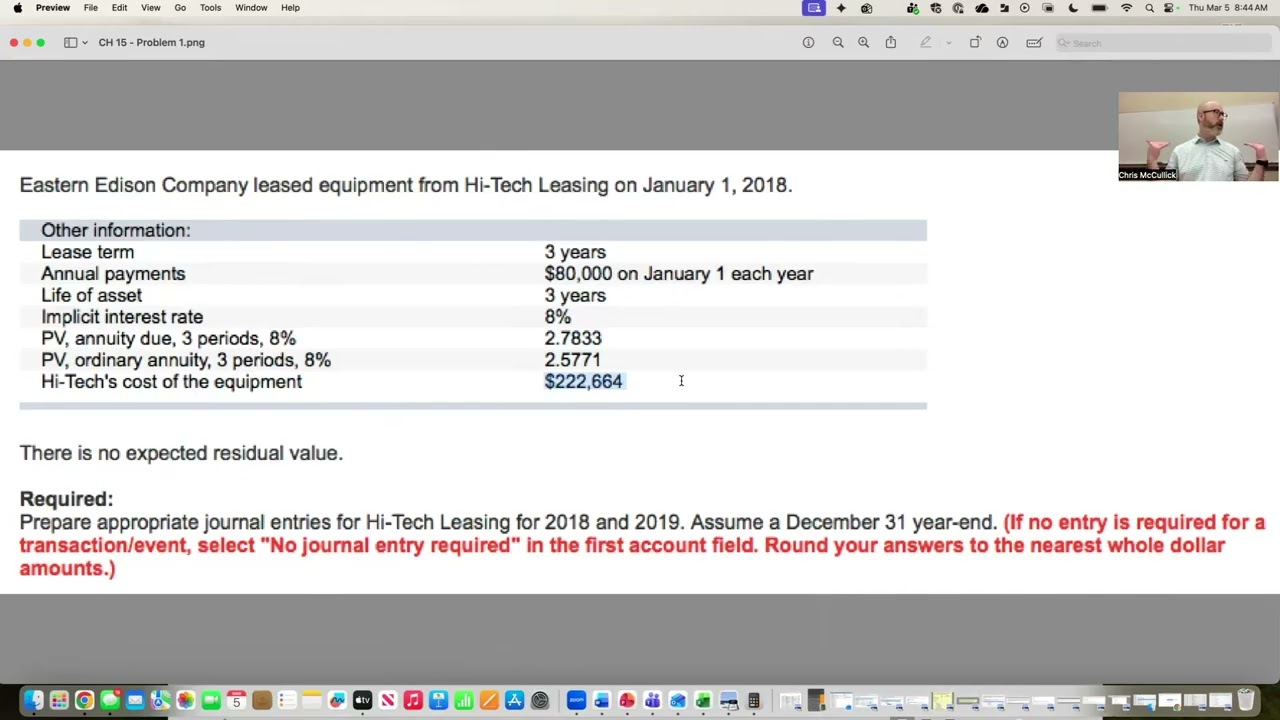Click the CH 15 - Problem 1.png title
1280x720 pixels.
click(x=151, y=42)
